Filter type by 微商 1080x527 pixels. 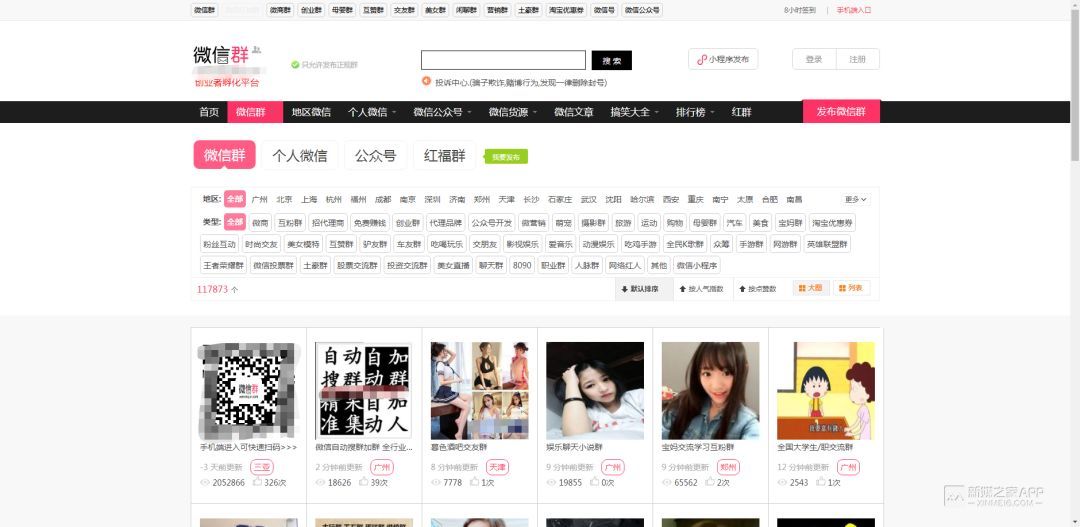260,223
